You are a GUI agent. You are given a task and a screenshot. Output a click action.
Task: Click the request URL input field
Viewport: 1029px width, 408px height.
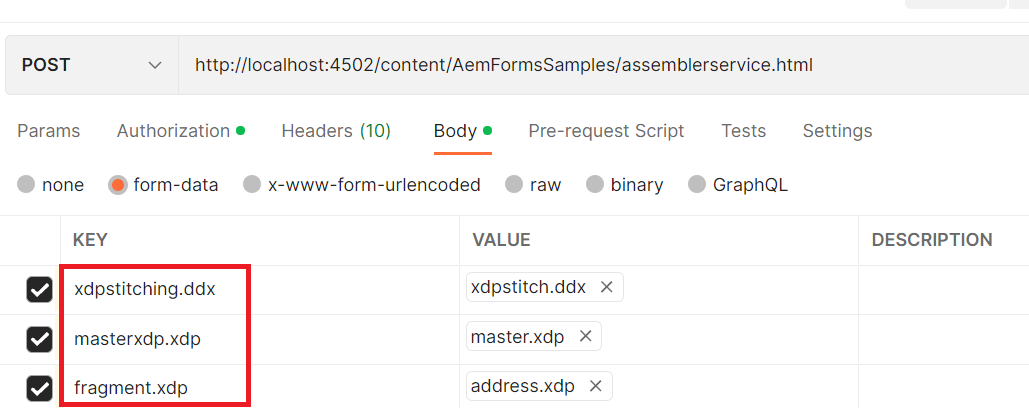click(600, 65)
